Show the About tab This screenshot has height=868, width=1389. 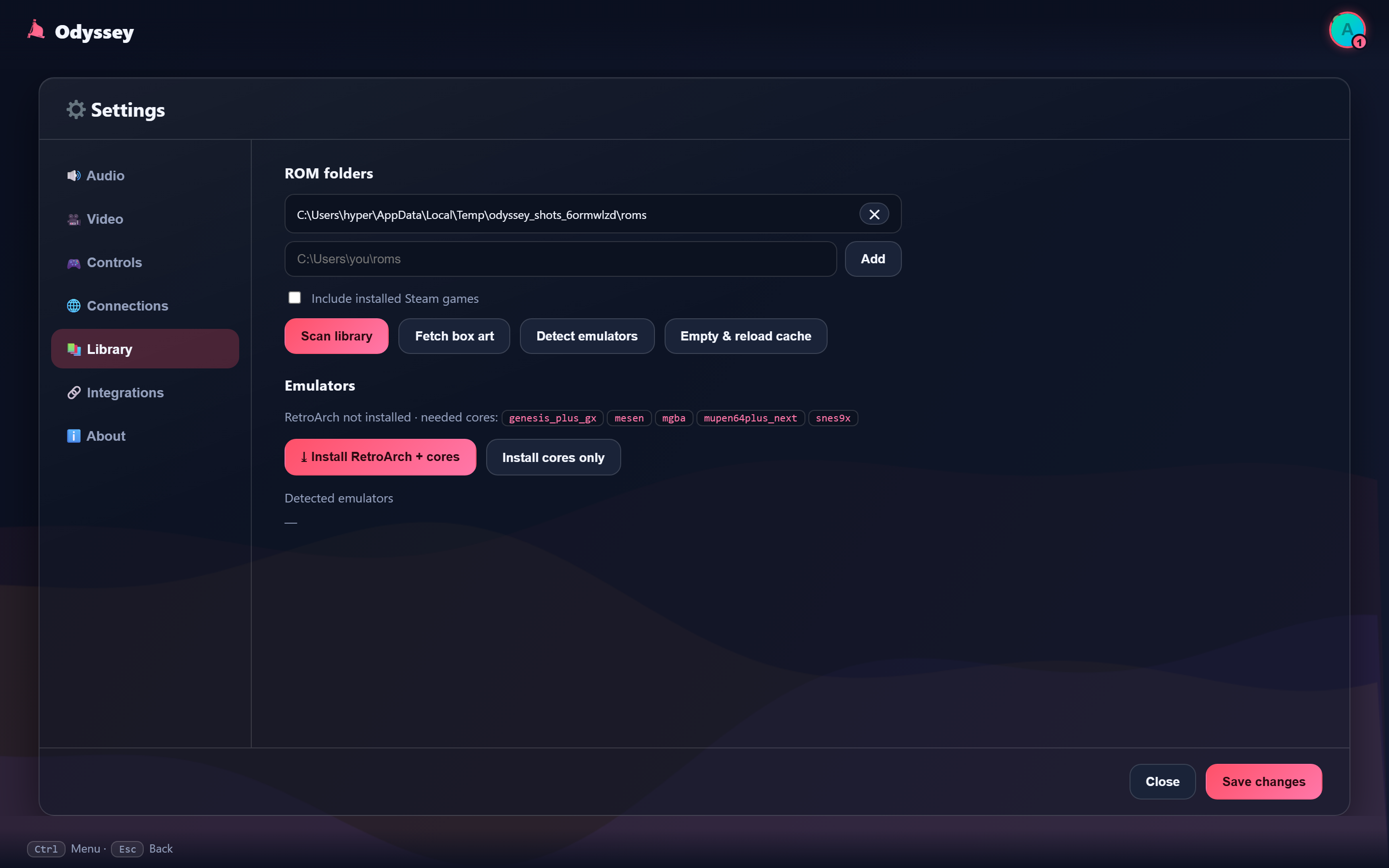tap(145, 436)
